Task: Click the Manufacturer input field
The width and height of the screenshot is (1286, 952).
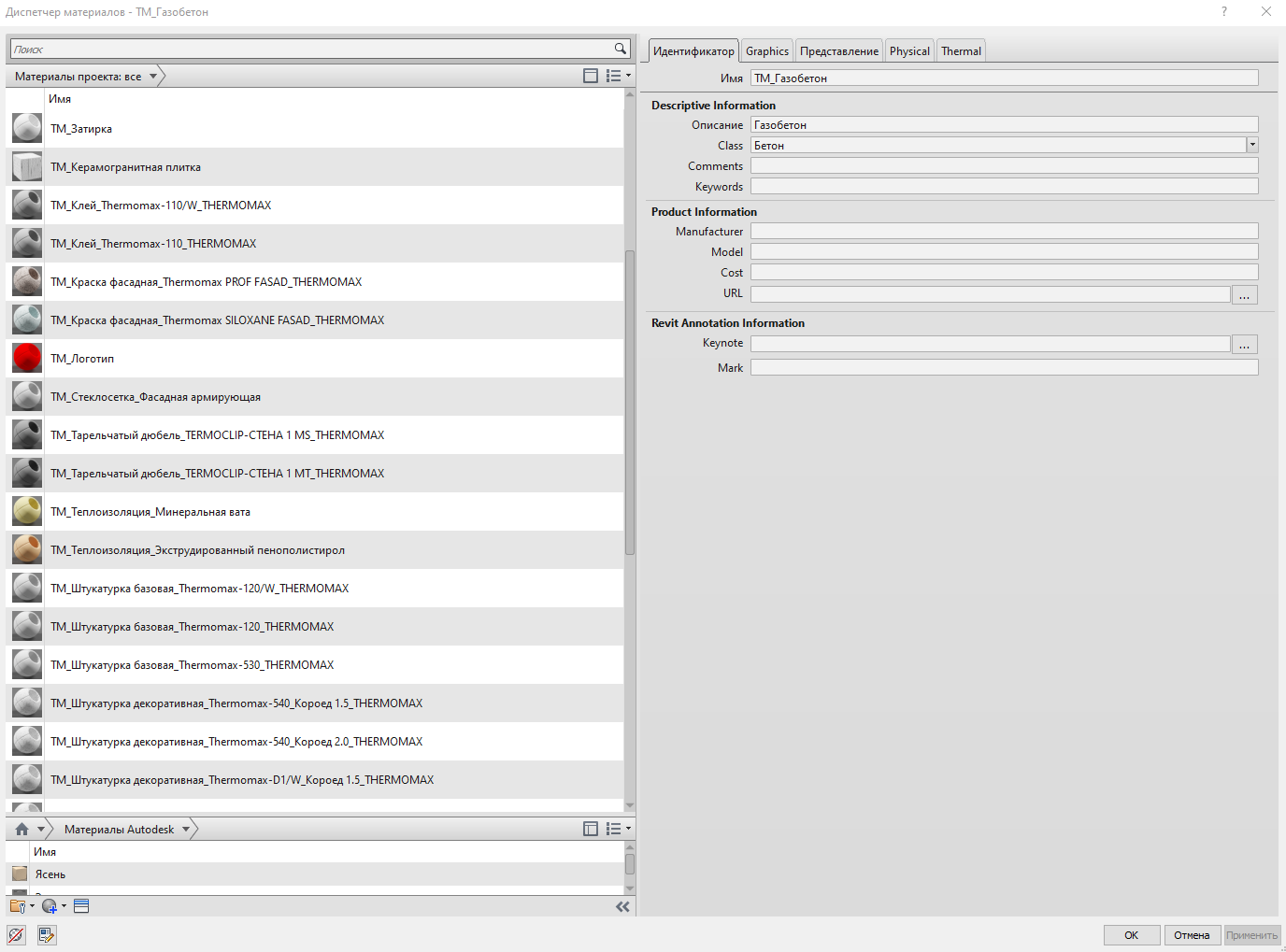Action: point(1005,231)
